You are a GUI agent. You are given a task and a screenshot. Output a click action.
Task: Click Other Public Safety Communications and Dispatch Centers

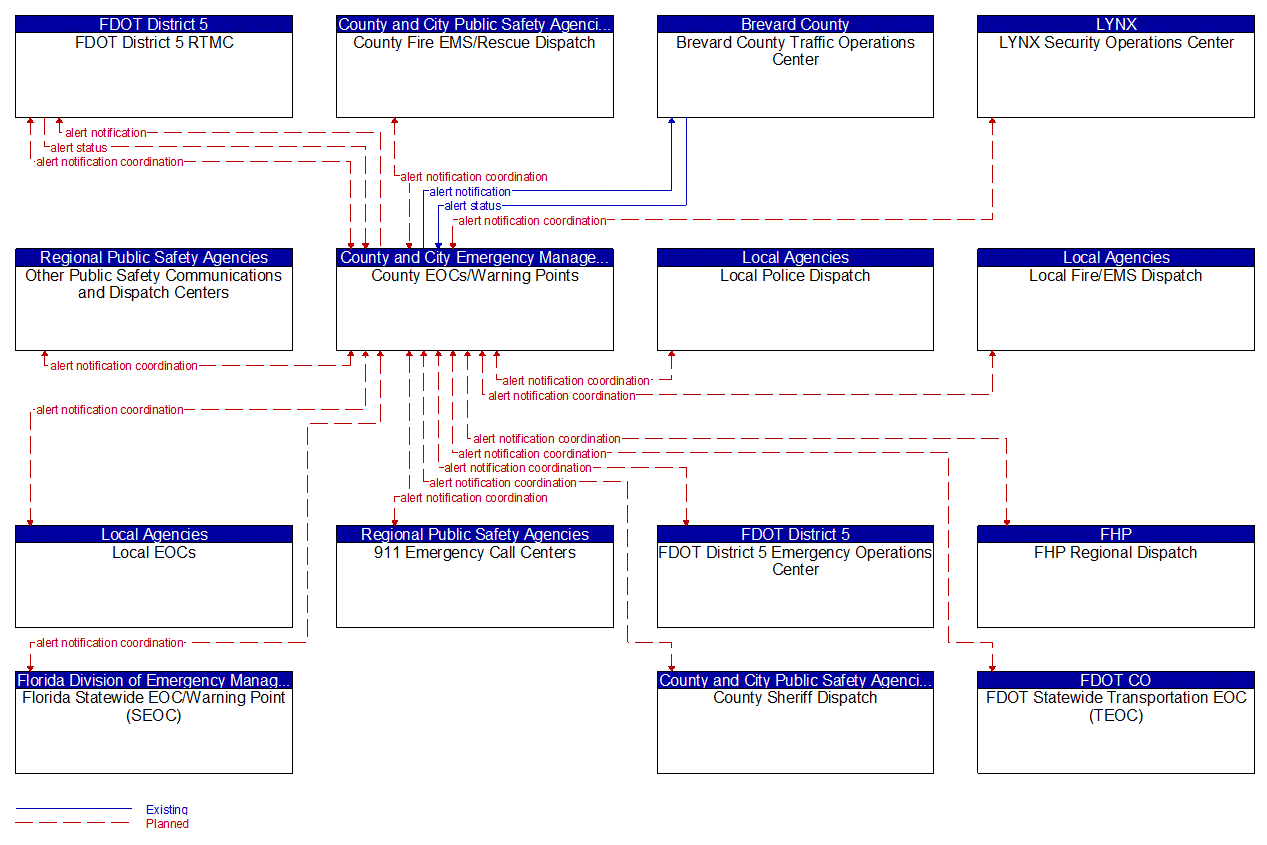[154, 300]
